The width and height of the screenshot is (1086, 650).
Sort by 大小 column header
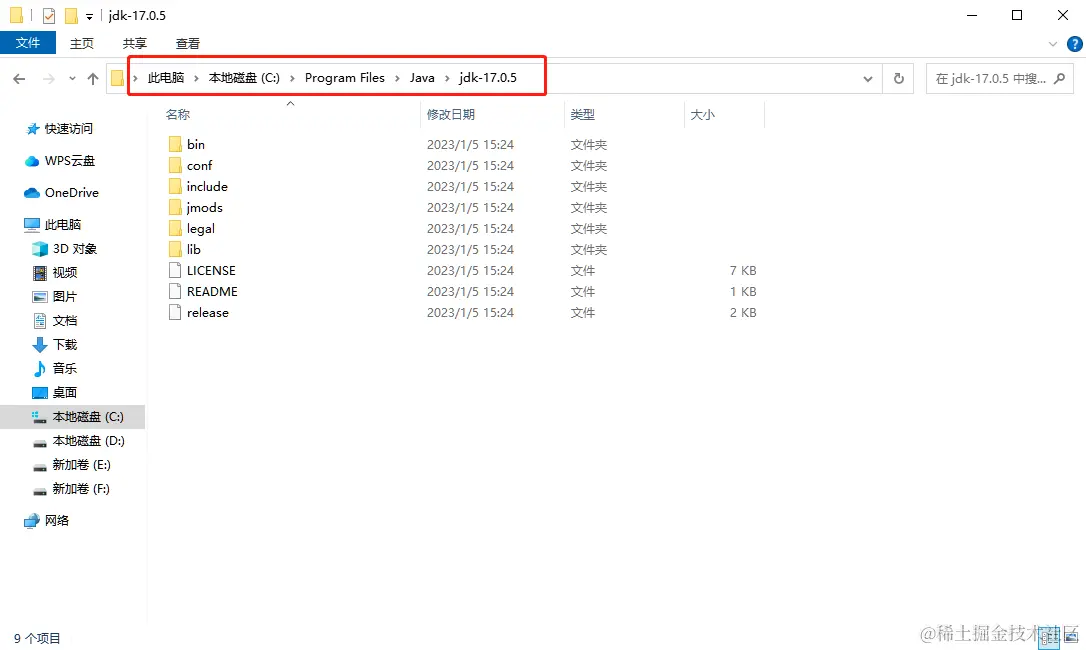[x=702, y=114]
